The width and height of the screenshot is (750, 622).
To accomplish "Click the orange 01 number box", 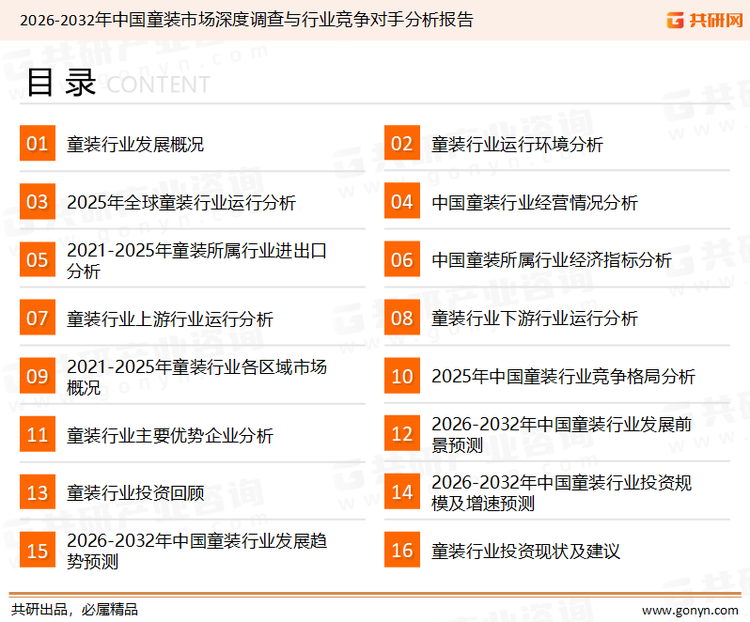I will tap(37, 143).
